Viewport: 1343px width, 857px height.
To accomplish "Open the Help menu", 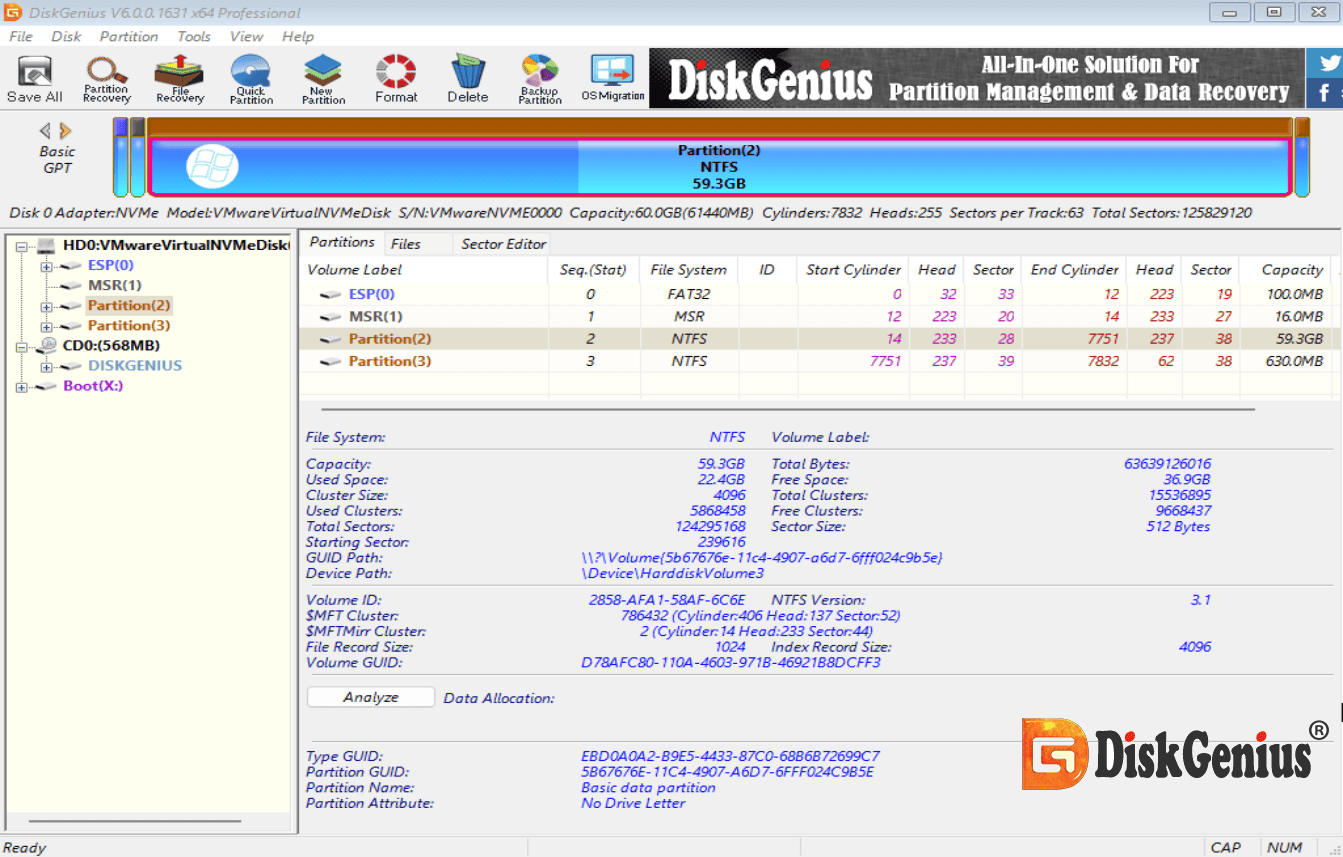I will 298,36.
